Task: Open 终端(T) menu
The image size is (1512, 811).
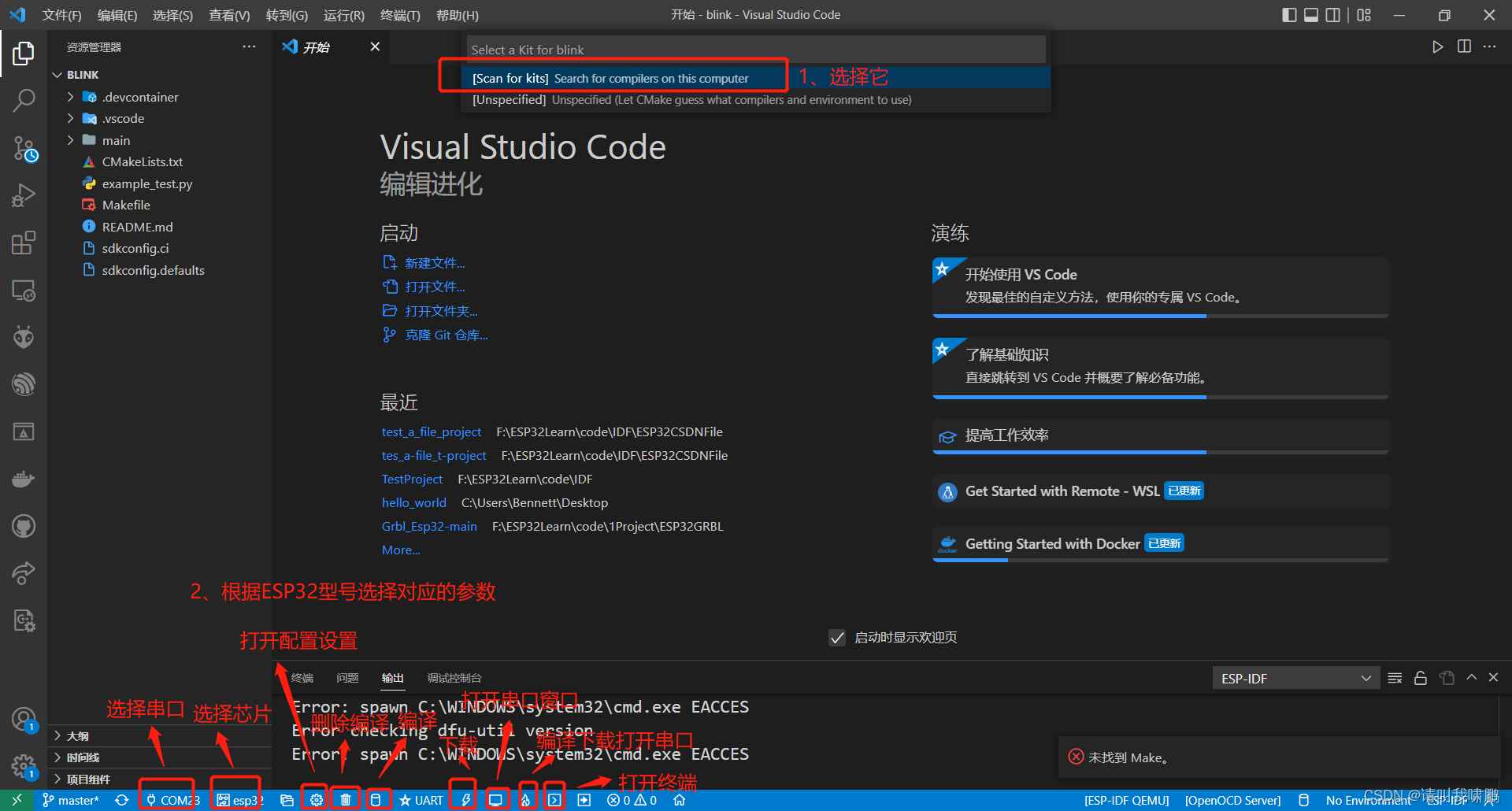Action: pyautogui.click(x=400, y=15)
